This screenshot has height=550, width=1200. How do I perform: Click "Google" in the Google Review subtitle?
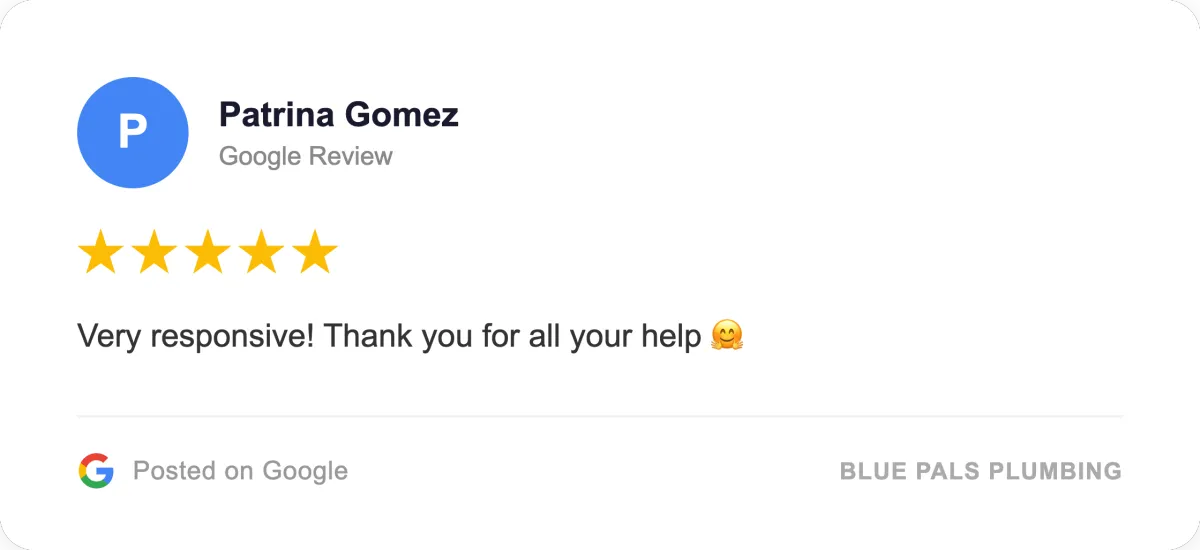[x=260, y=157]
